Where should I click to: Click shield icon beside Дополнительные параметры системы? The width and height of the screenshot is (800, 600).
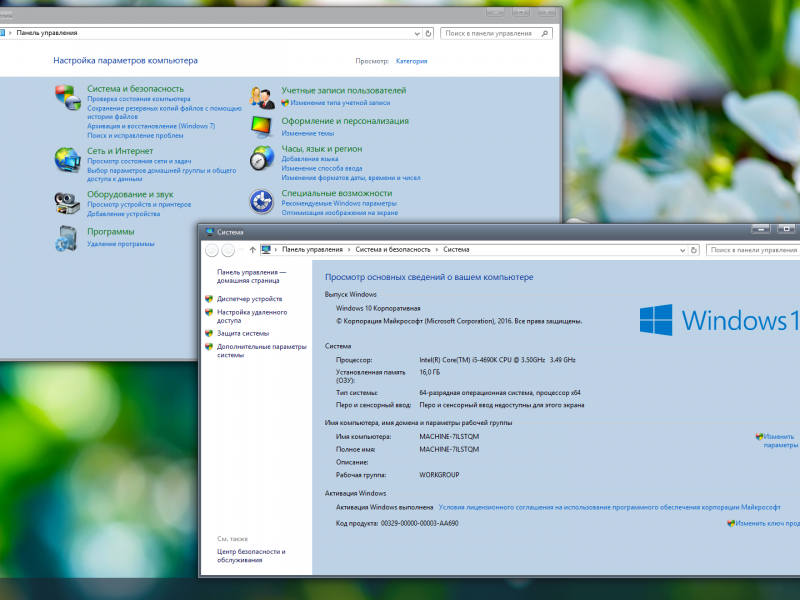pos(209,346)
